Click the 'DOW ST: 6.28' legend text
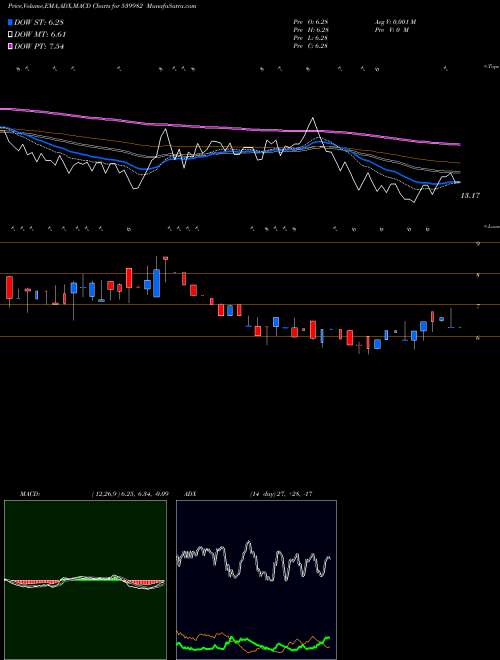The width and height of the screenshot is (500, 660). coord(39,22)
